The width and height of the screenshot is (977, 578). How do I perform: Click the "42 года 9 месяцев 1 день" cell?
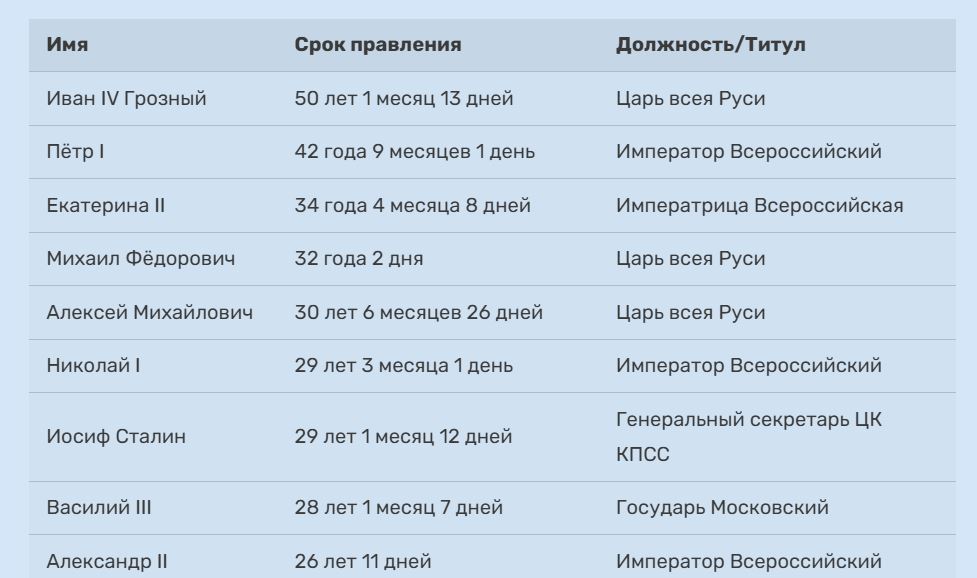click(x=414, y=152)
